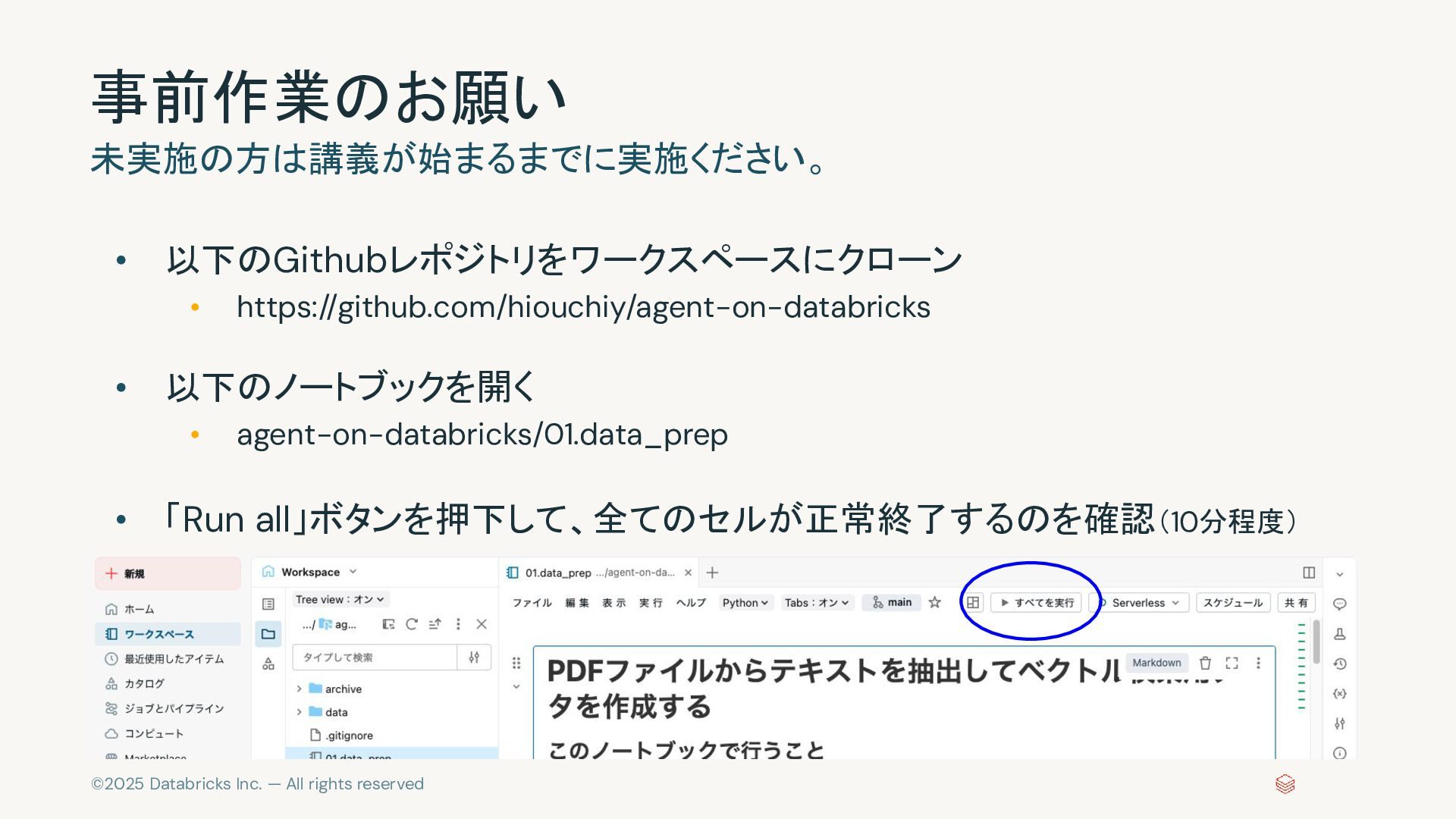Toggle the Tree view on/off setting
Image resolution: width=1456 pixels, height=819 pixels.
click(x=340, y=599)
